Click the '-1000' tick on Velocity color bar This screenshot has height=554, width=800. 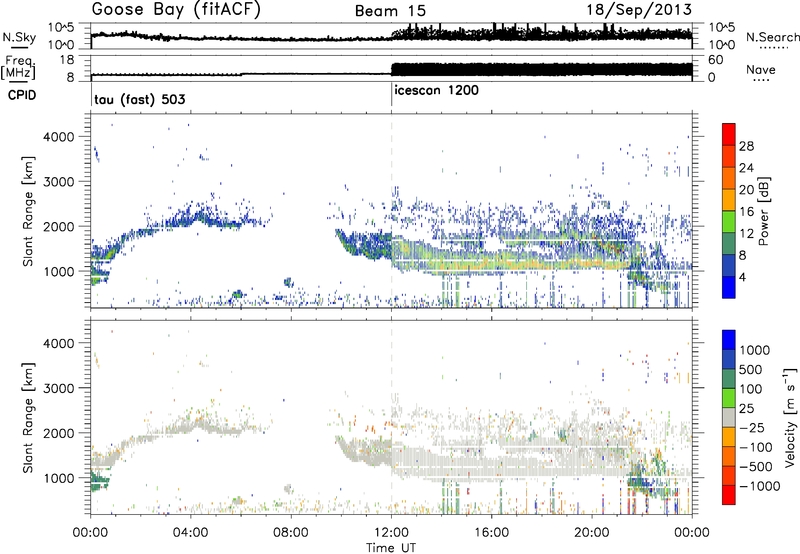coord(759,486)
